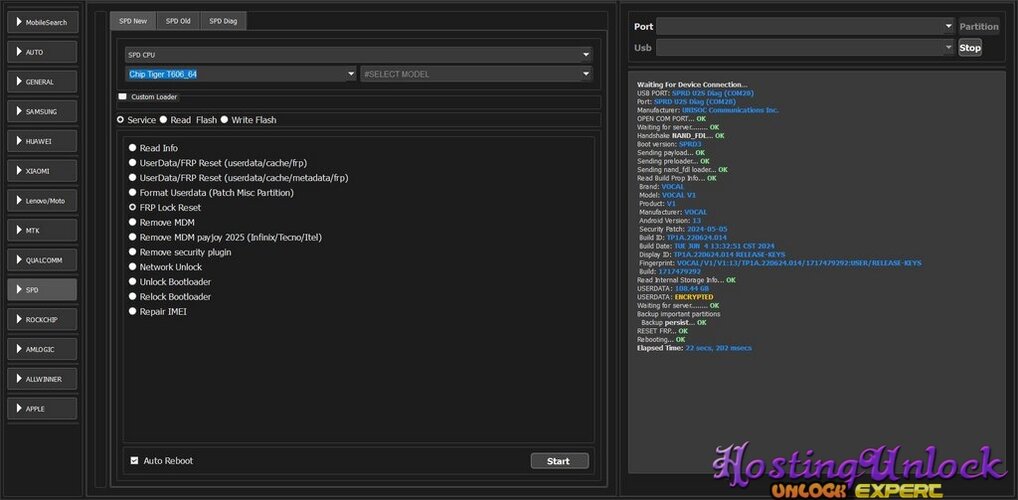This screenshot has height=500, width=1018.
Task: Select Remove MDM payJoy 2025 option
Action: pyautogui.click(x=133, y=237)
